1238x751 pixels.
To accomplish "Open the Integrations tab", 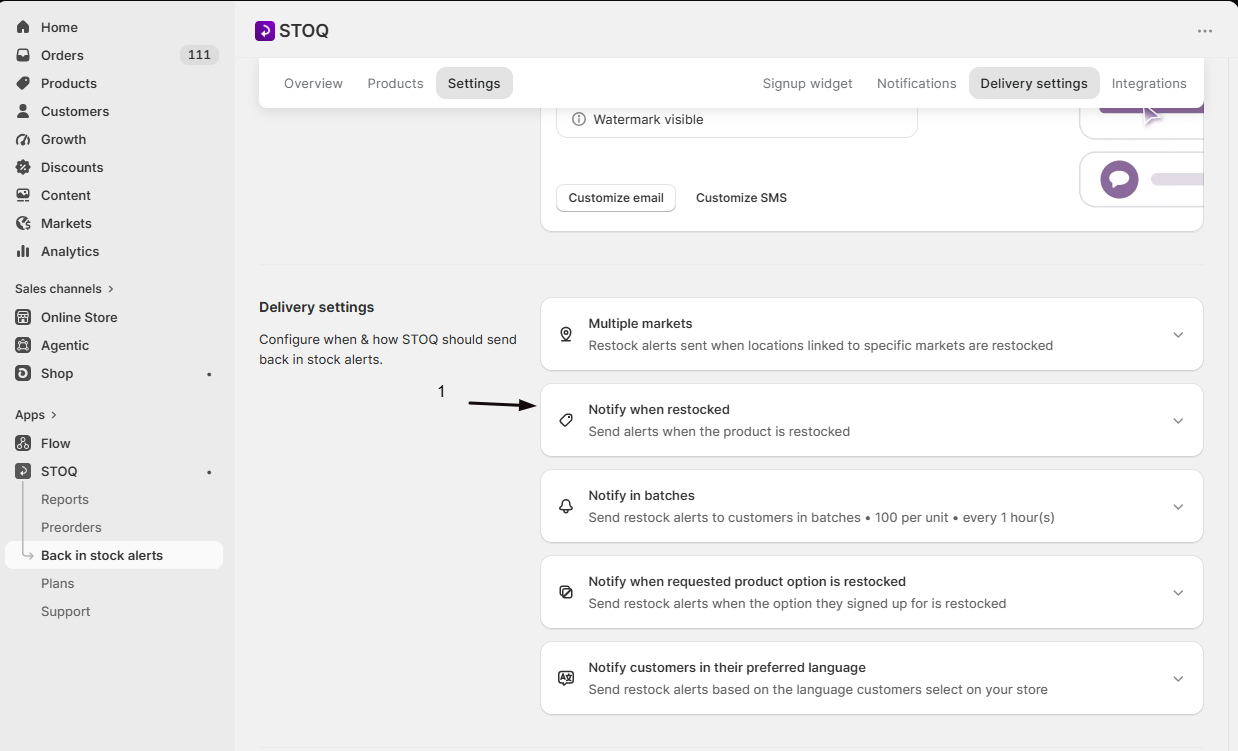I will tap(1149, 83).
